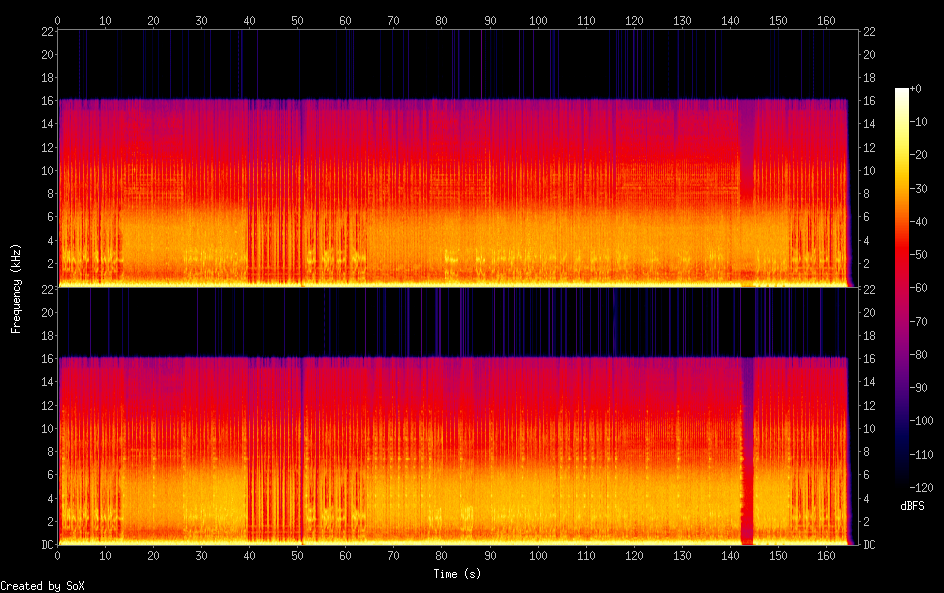This screenshot has height=593, width=944.
Task: Click the 0 tick on the top time axis
Action: click(x=58, y=20)
